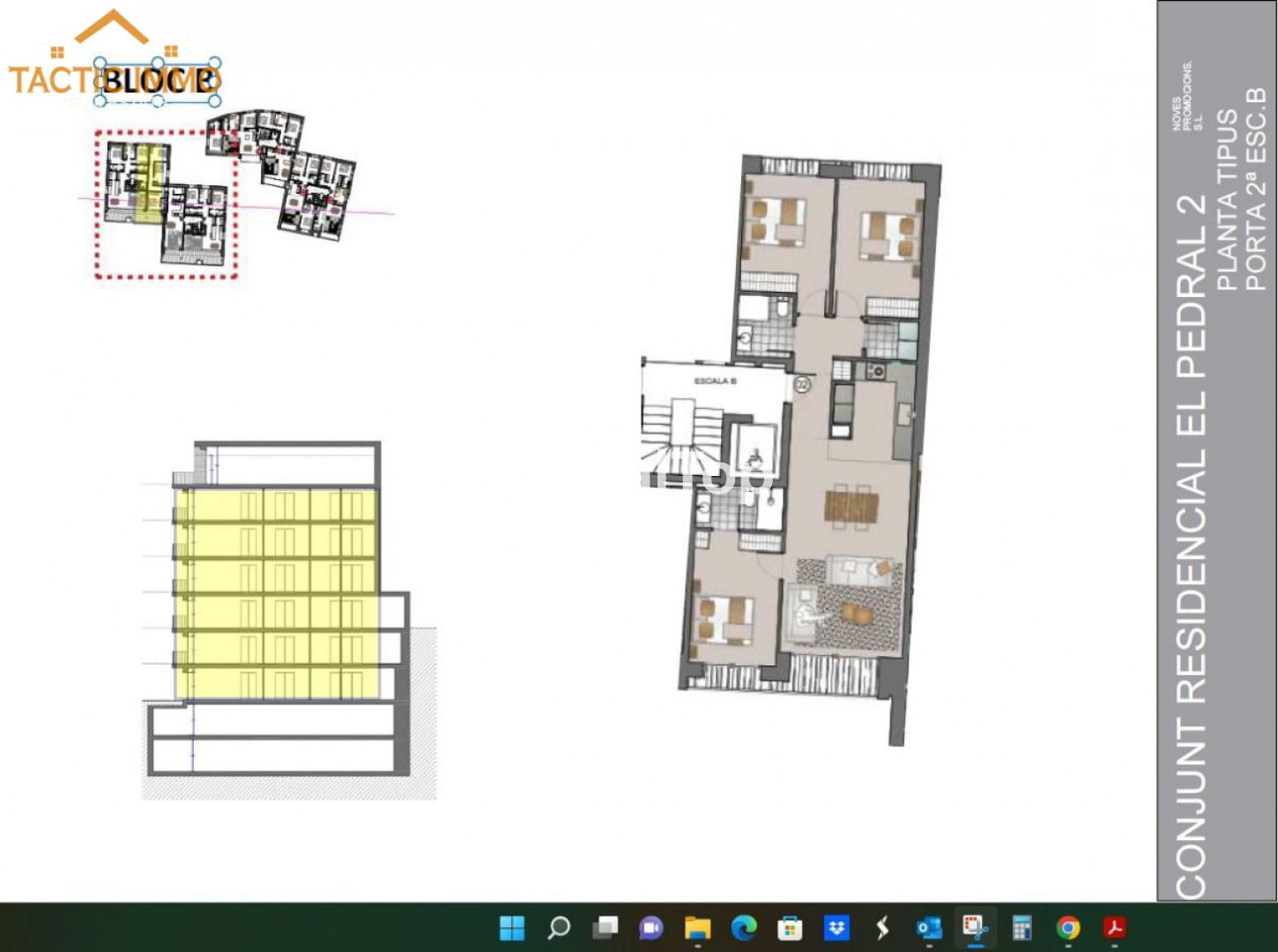The image size is (1278, 952).
Task: Switch to Outlook in the taskbar
Action: click(929, 927)
